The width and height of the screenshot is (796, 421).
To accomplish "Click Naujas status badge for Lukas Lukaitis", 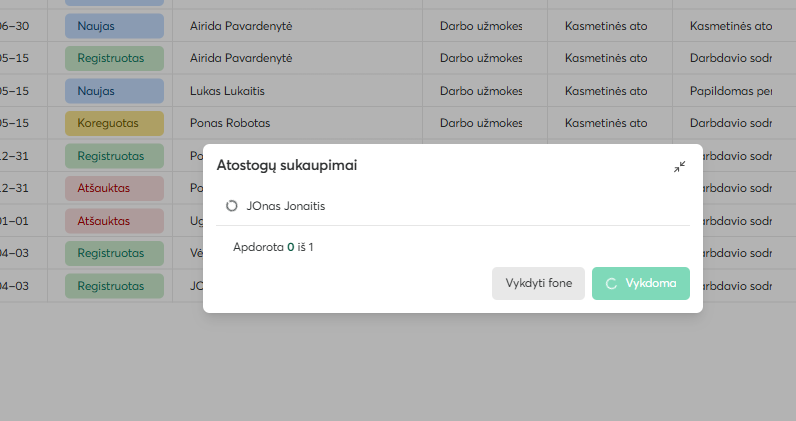I will (114, 91).
